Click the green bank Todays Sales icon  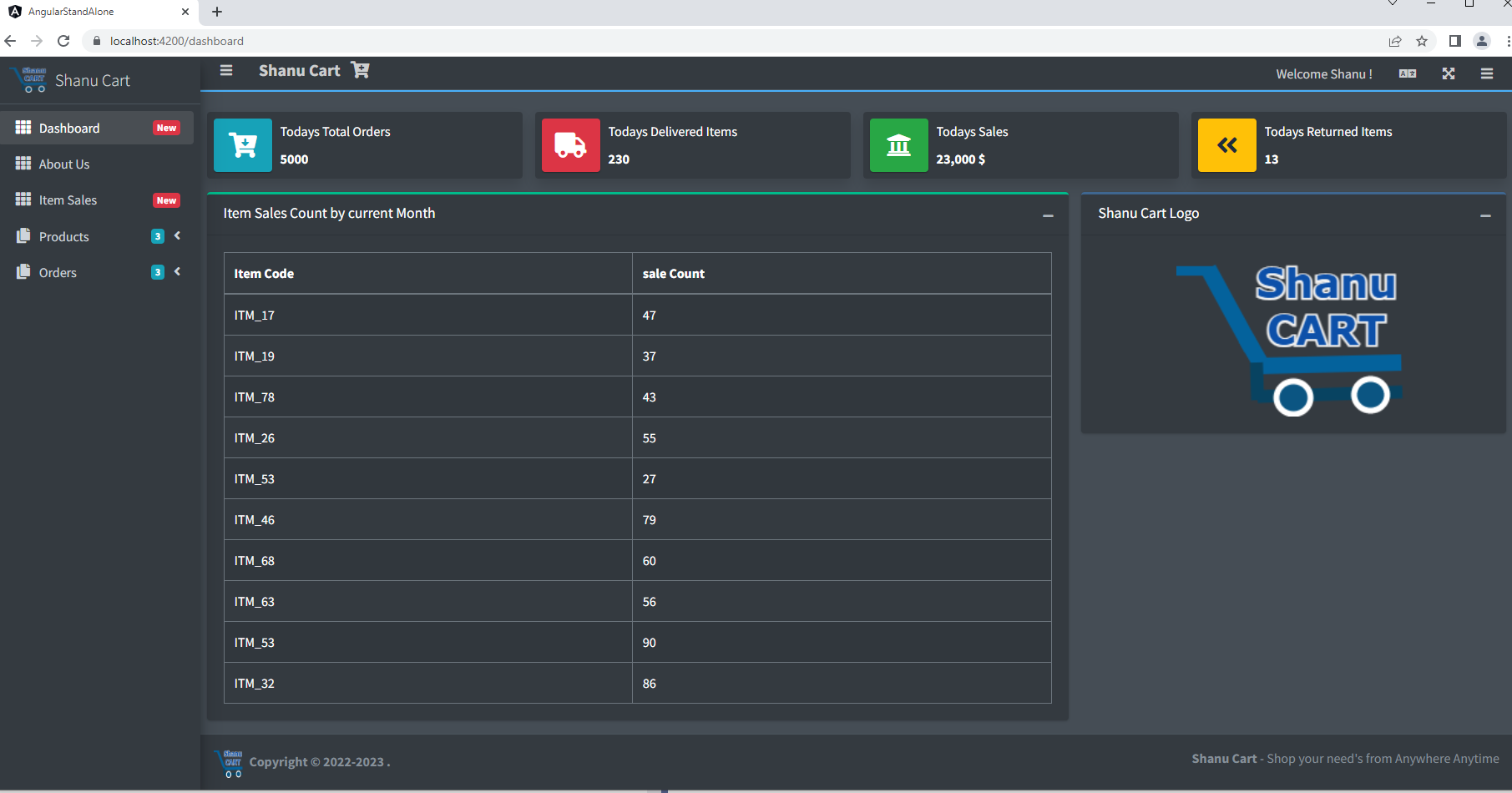(899, 145)
